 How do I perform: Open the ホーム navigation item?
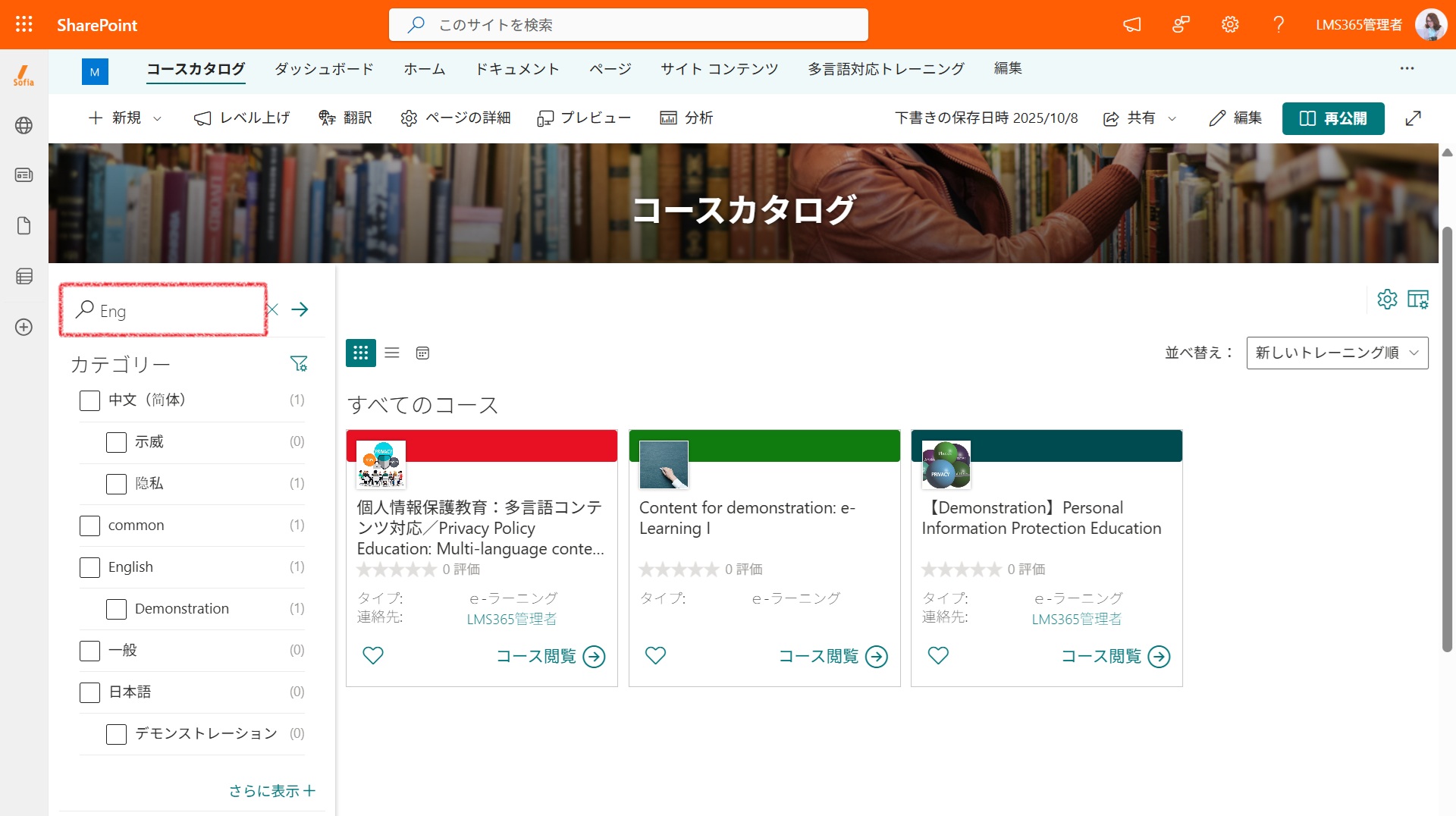coord(424,69)
